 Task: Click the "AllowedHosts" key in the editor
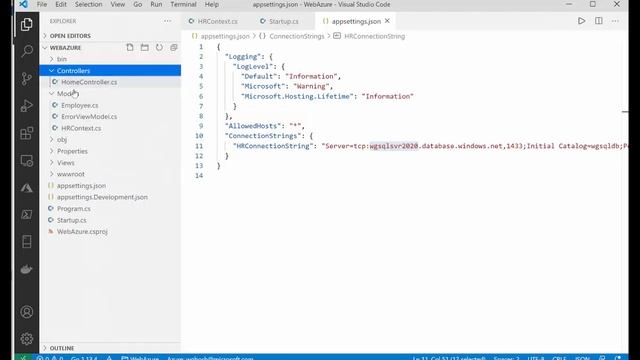pos(253,126)
